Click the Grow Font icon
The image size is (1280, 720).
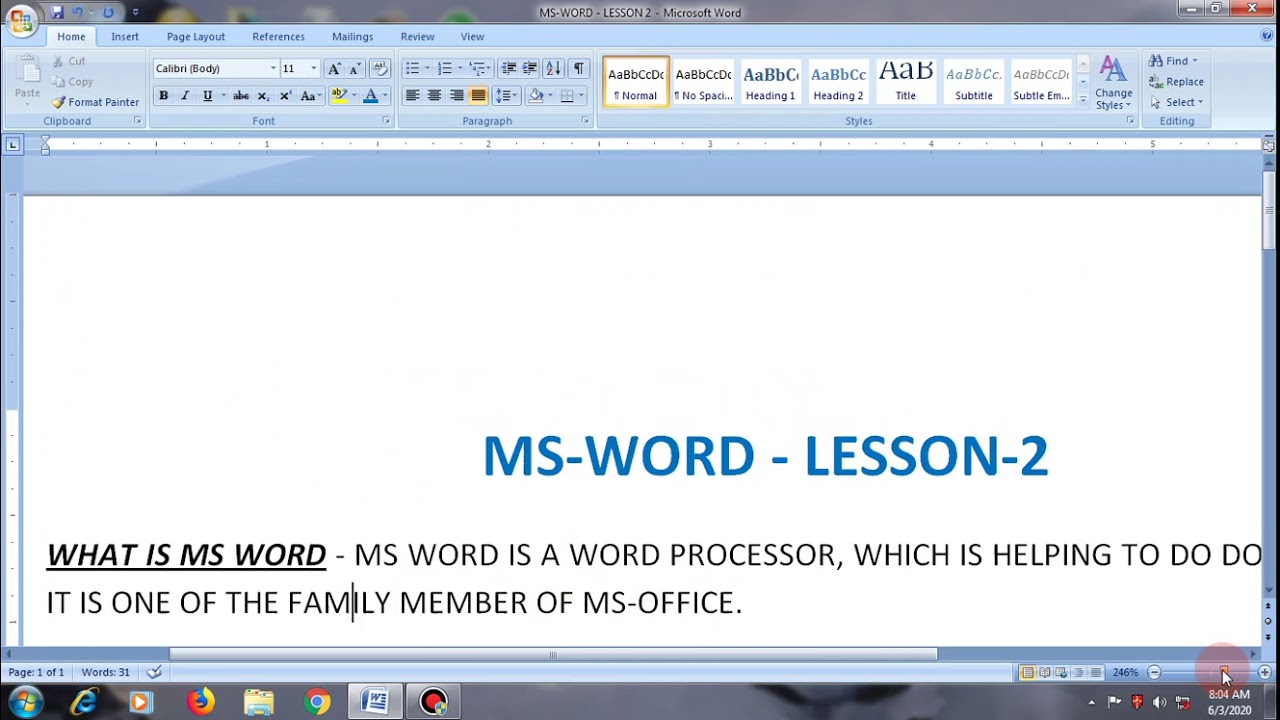click(x=334, y=68)
